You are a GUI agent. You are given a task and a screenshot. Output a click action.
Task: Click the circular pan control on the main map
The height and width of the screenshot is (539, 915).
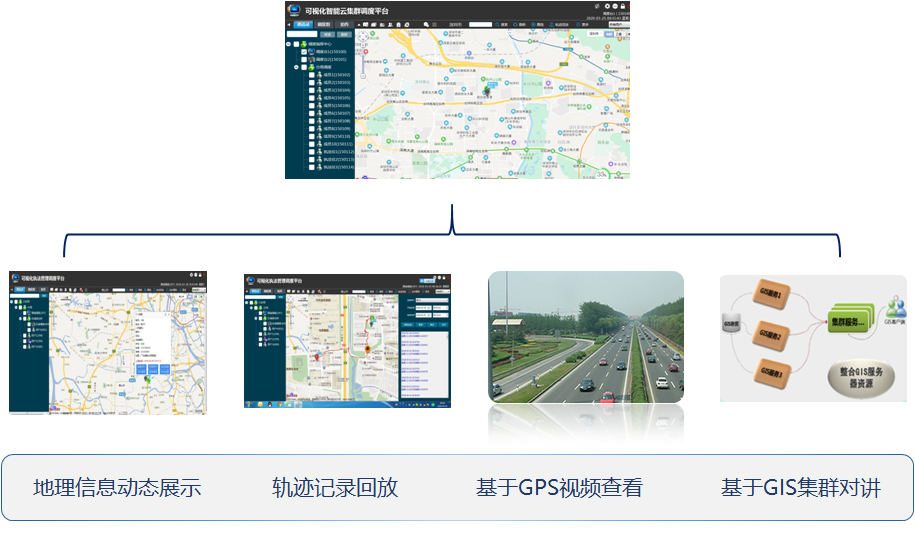pyautogui.click(x=363, y=37)
